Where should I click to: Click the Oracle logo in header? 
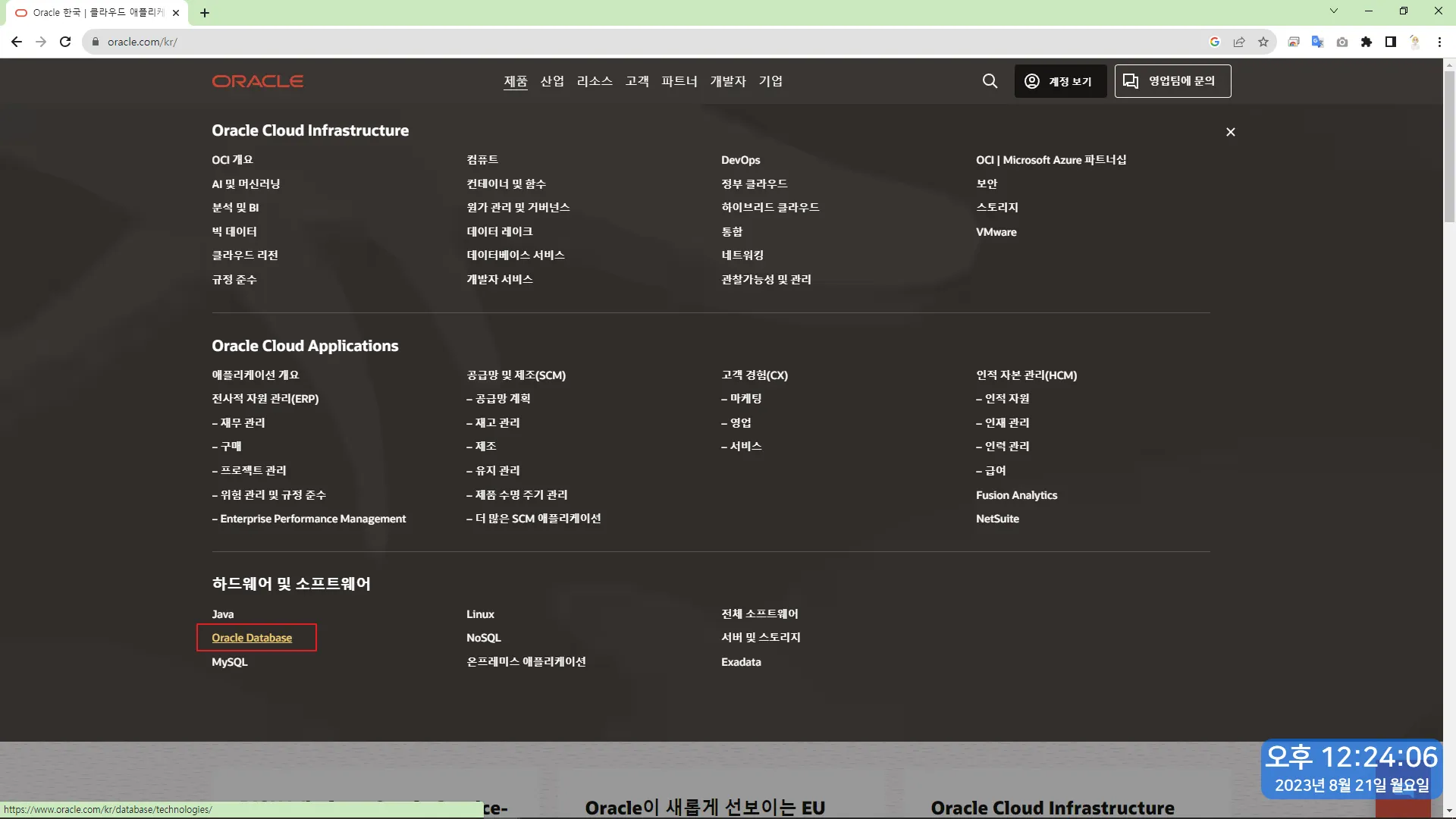257,81
